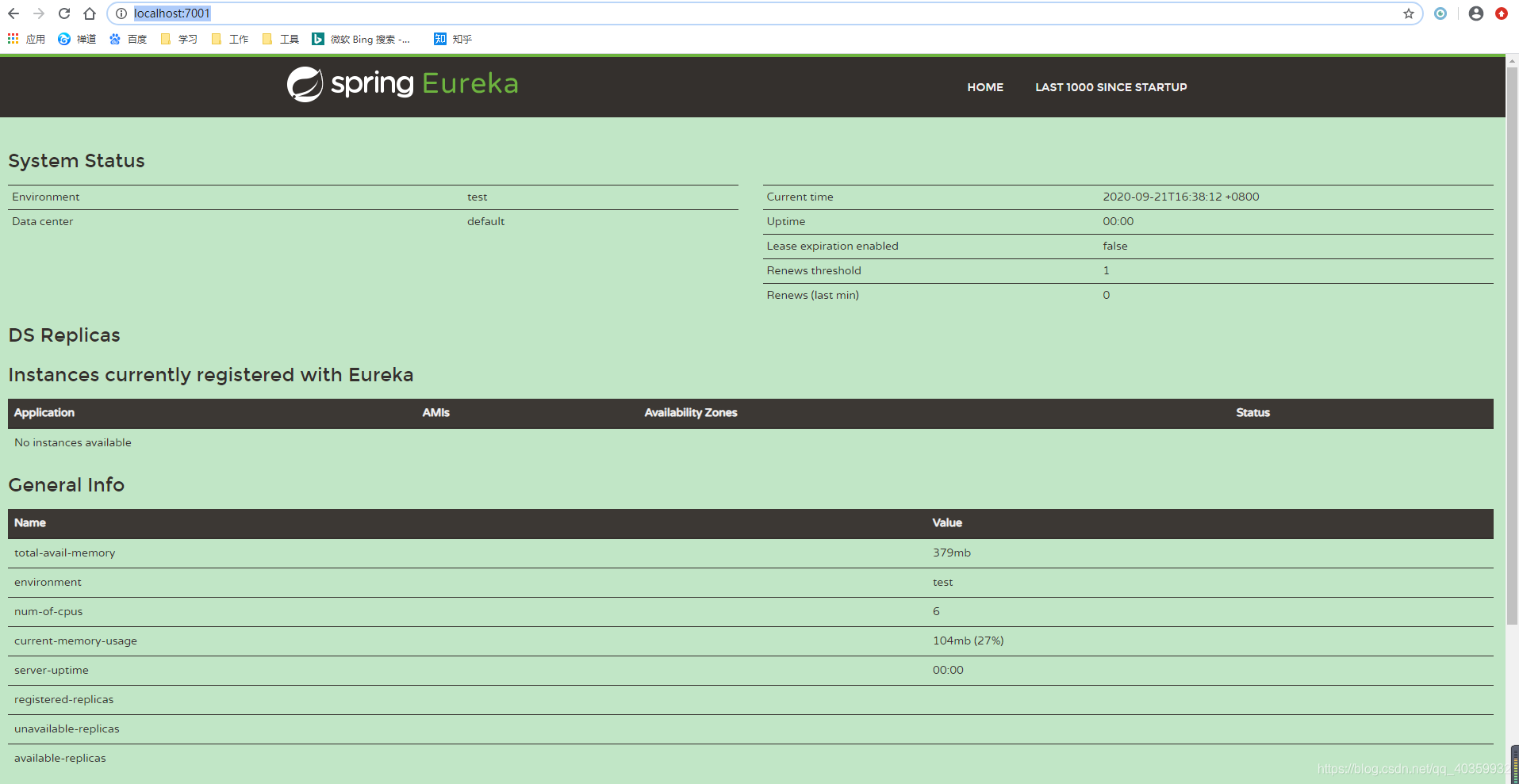Select the 'environment' row label in General Info
The image size is (1519, 784).
pos(48,582)
